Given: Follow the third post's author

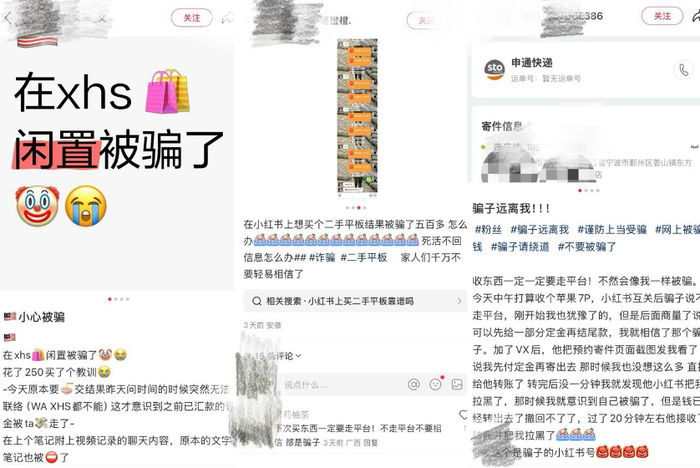Looking at the screenshot, I should [662, 16].
